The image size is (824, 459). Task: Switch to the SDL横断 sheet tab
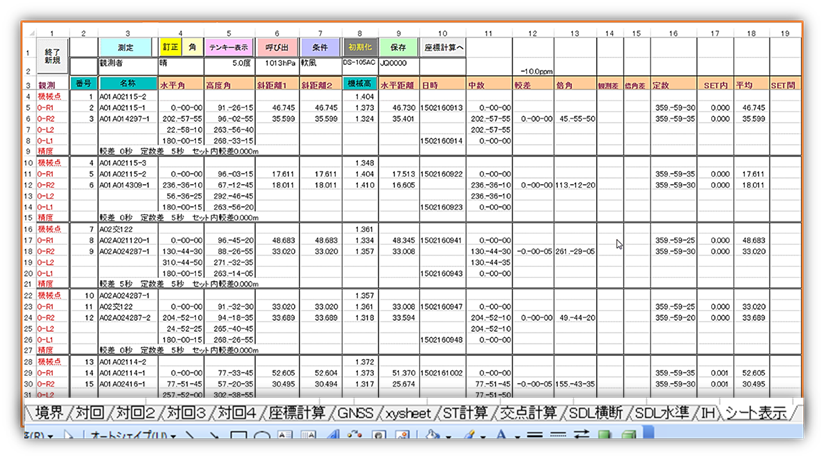pyautogui.click(x=598, y=412)
